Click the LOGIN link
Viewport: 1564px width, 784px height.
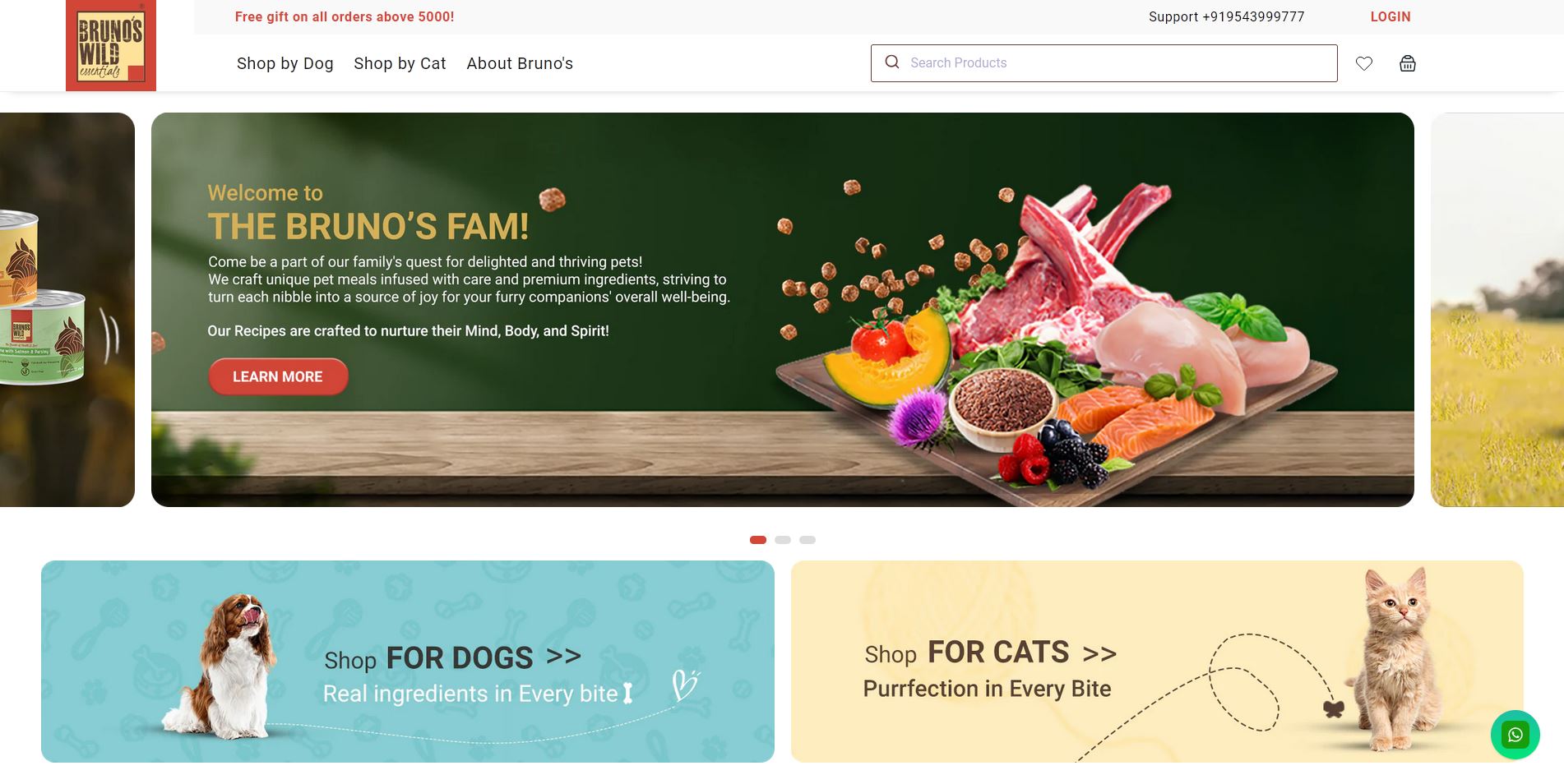[1390, 16]
